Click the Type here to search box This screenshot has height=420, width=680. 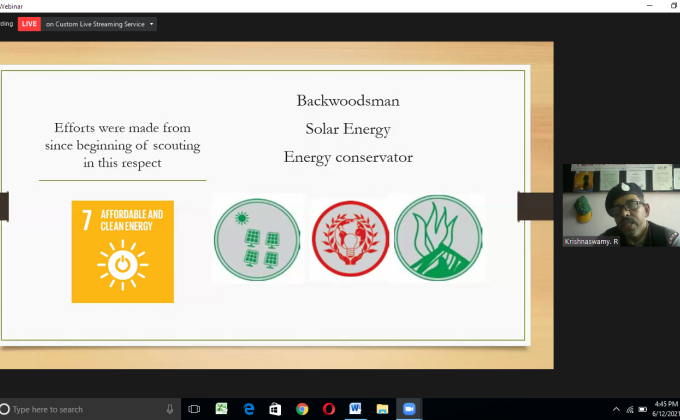coord(90,409)
